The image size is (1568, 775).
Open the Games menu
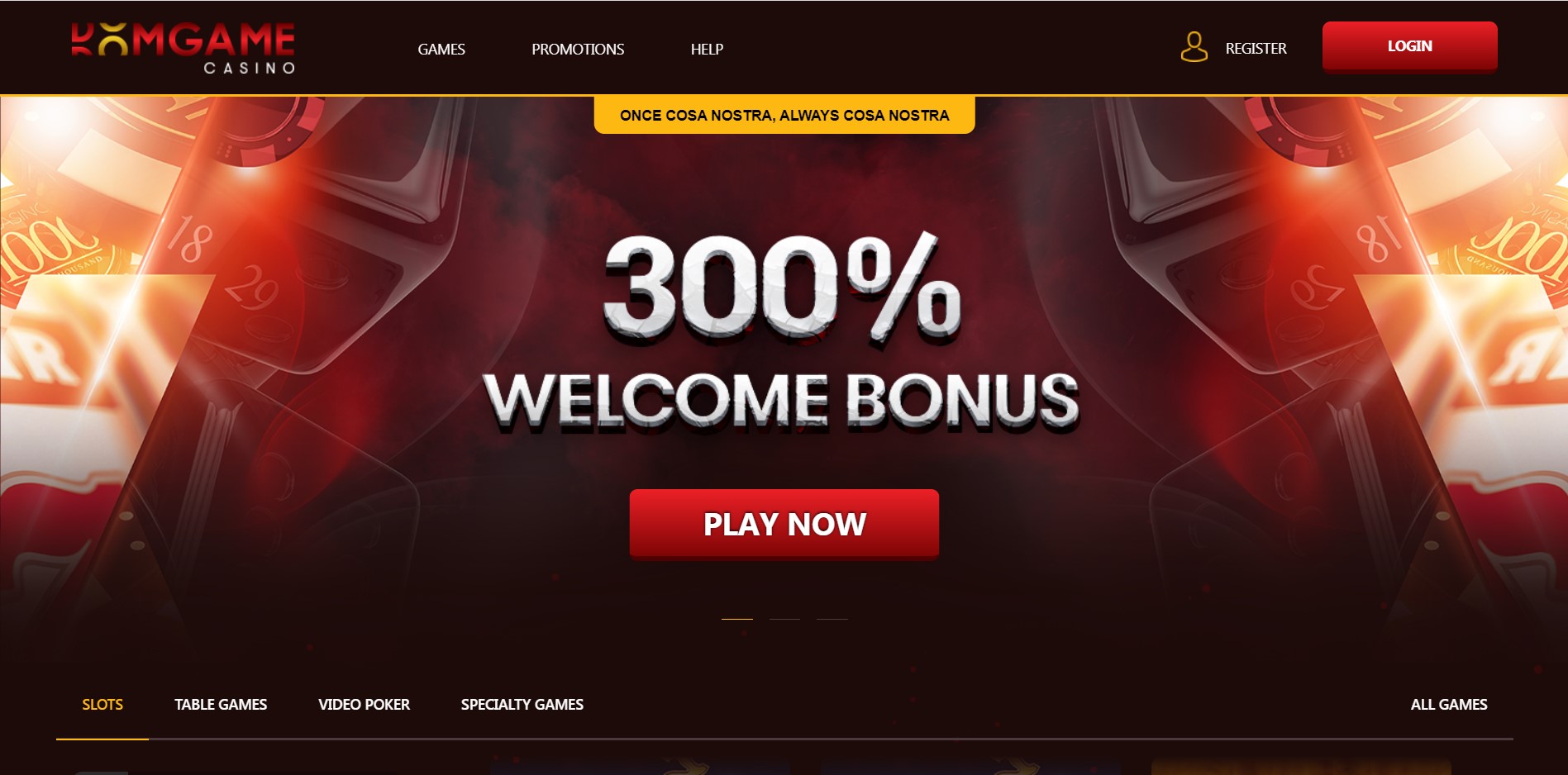click(441, 49)
